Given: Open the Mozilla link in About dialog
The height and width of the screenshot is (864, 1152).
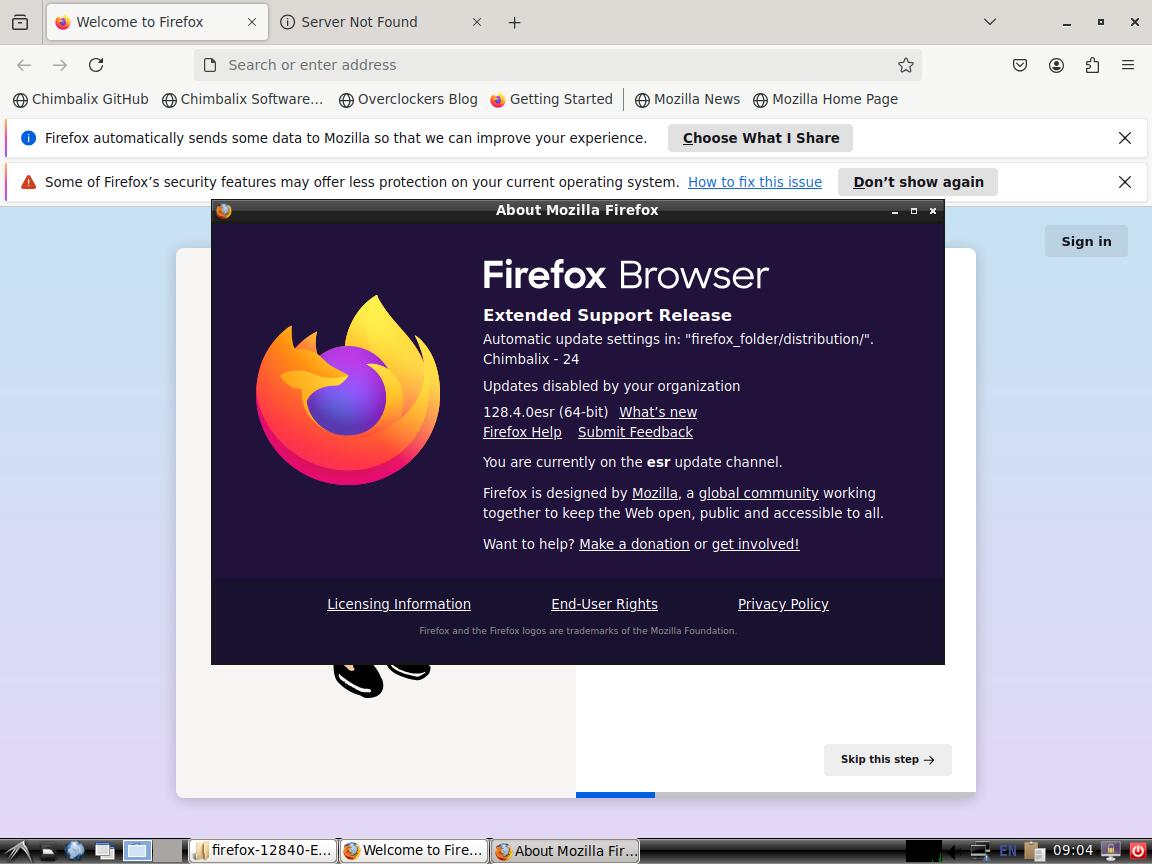Looking at the screenshot, I should pos(655,493).
